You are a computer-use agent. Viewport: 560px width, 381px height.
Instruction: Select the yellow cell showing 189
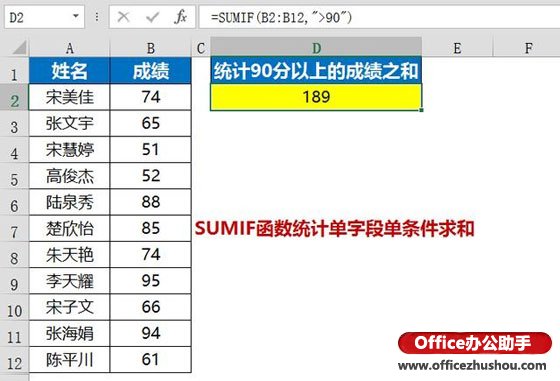pyautogui.click(x=316, y=97)
